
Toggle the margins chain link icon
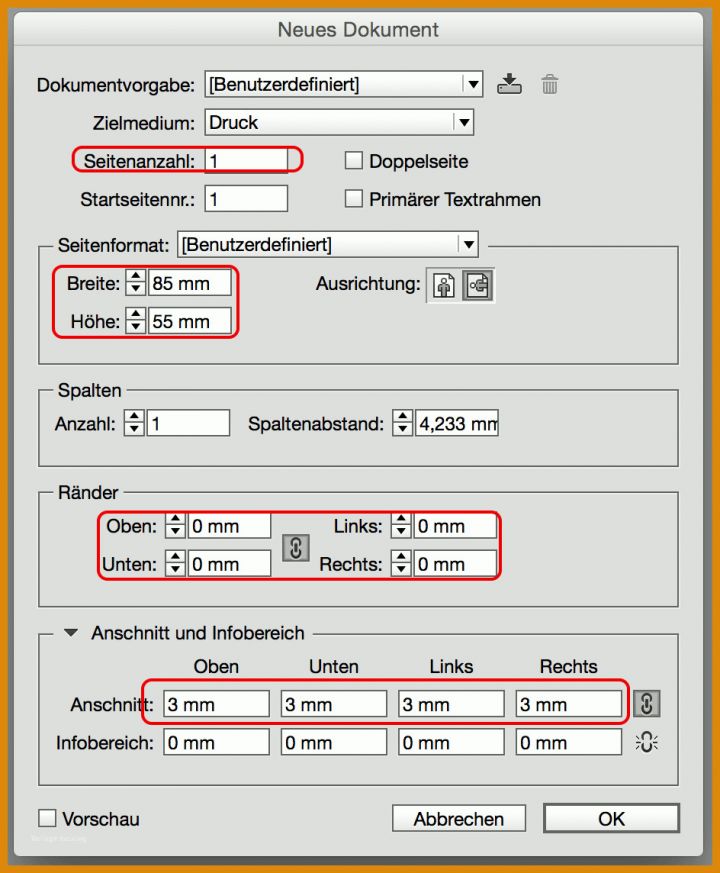pos(296,548)
